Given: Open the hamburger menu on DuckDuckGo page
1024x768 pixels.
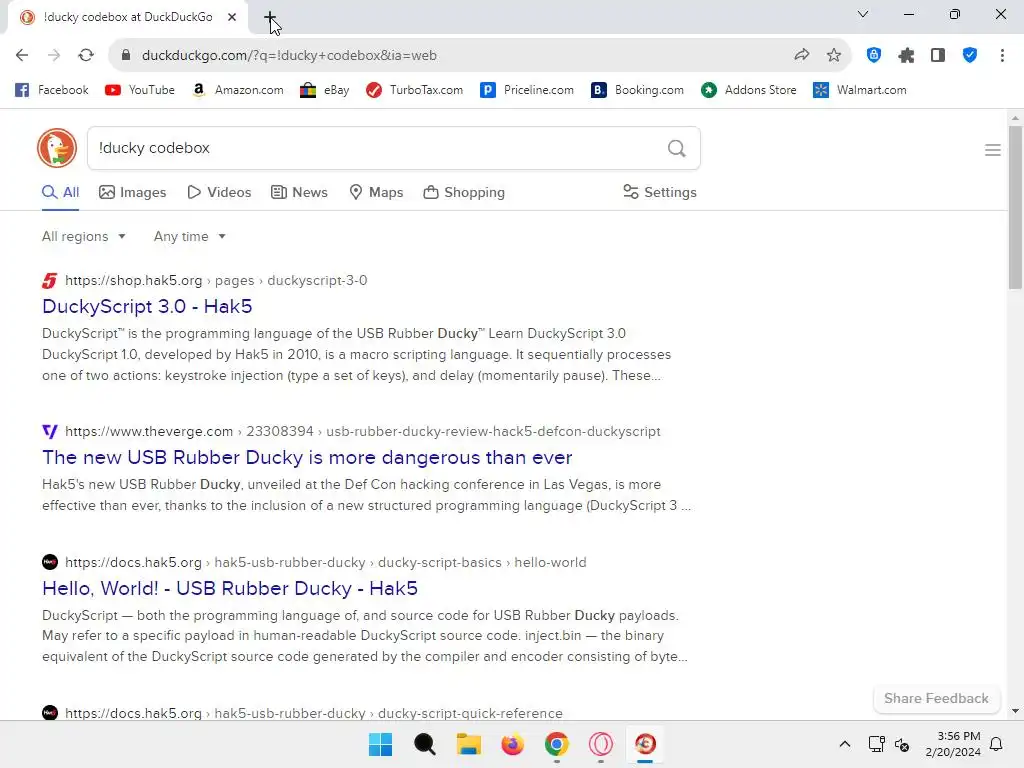Looking at the screenshot, I should [x=993, y=150].
